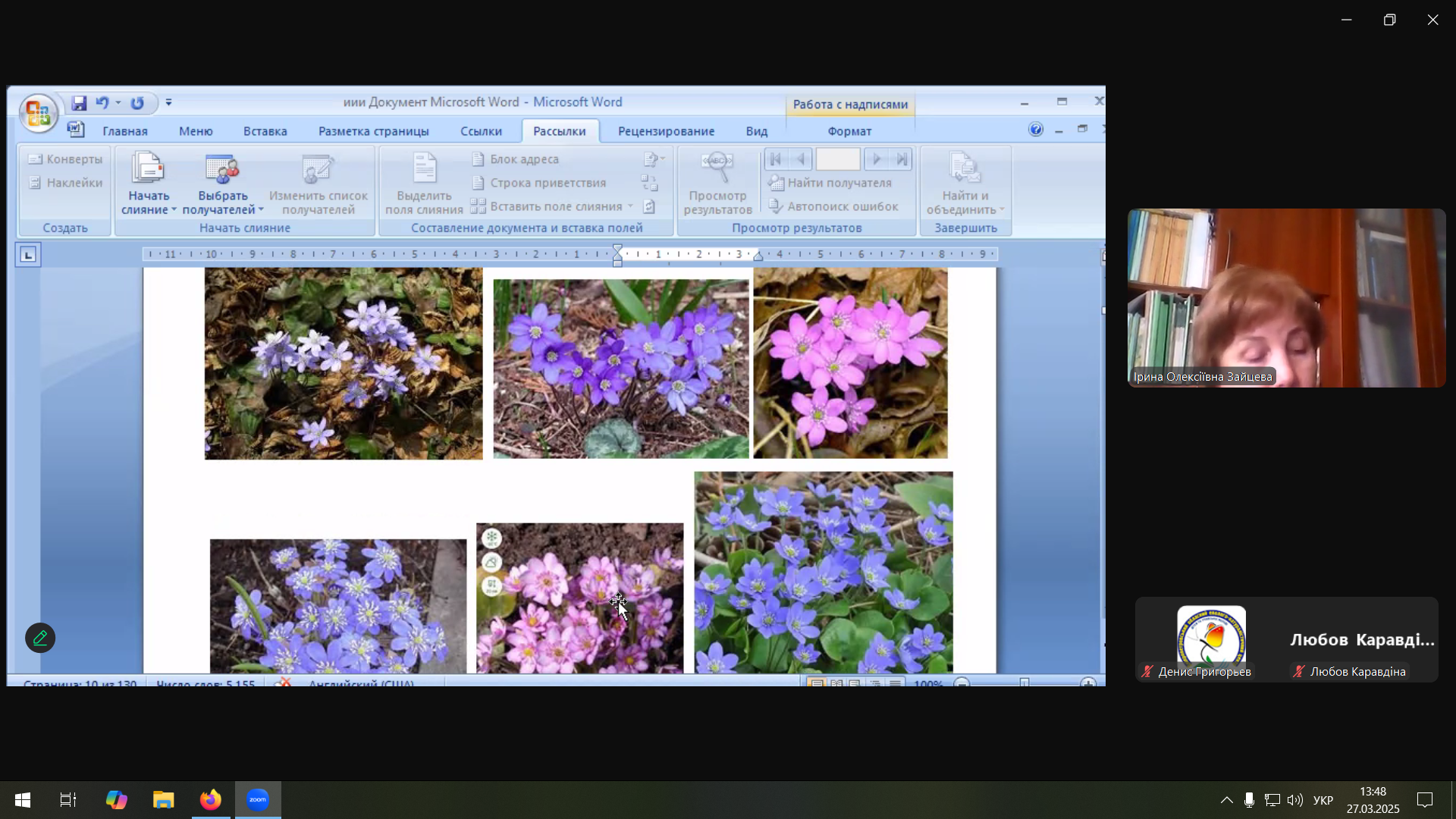Save document with floppy disk icon

pos(79,103)
